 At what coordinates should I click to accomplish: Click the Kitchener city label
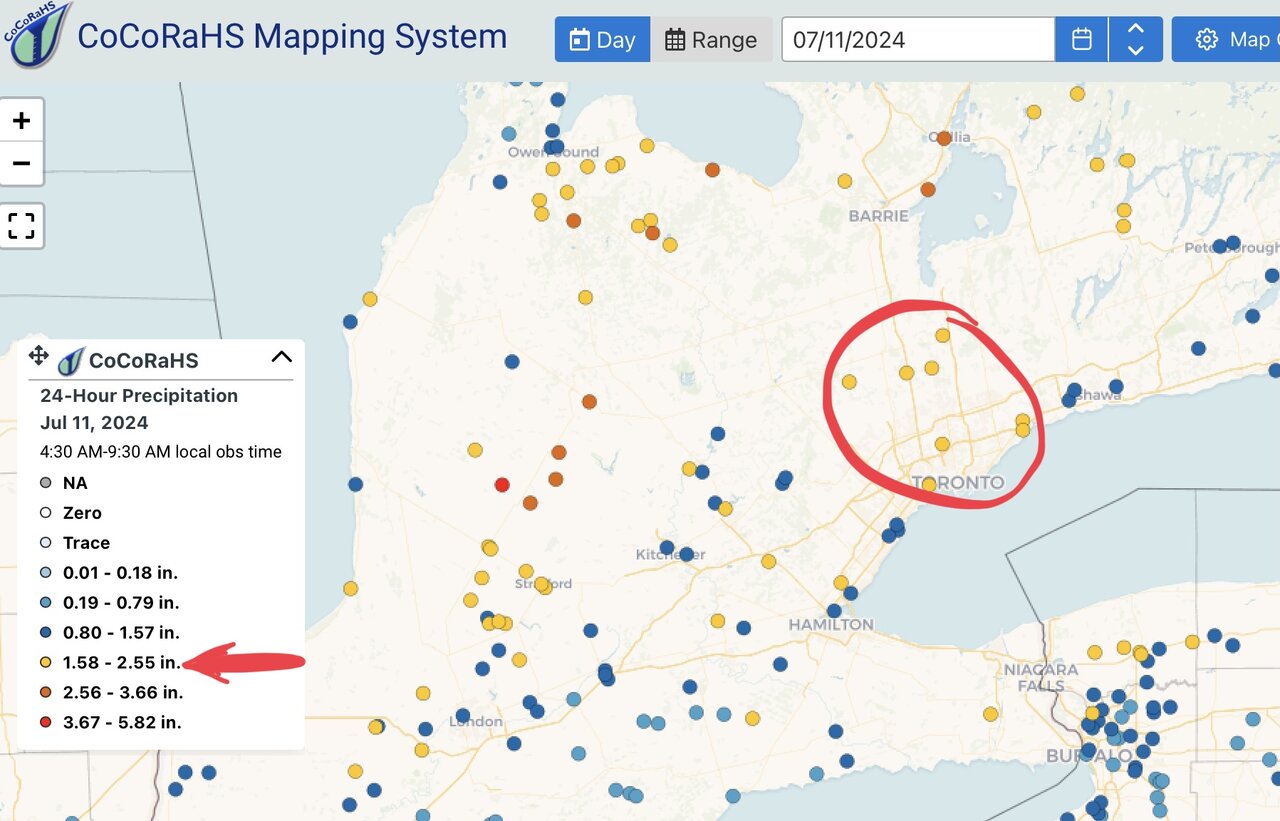tap(671, 554)
